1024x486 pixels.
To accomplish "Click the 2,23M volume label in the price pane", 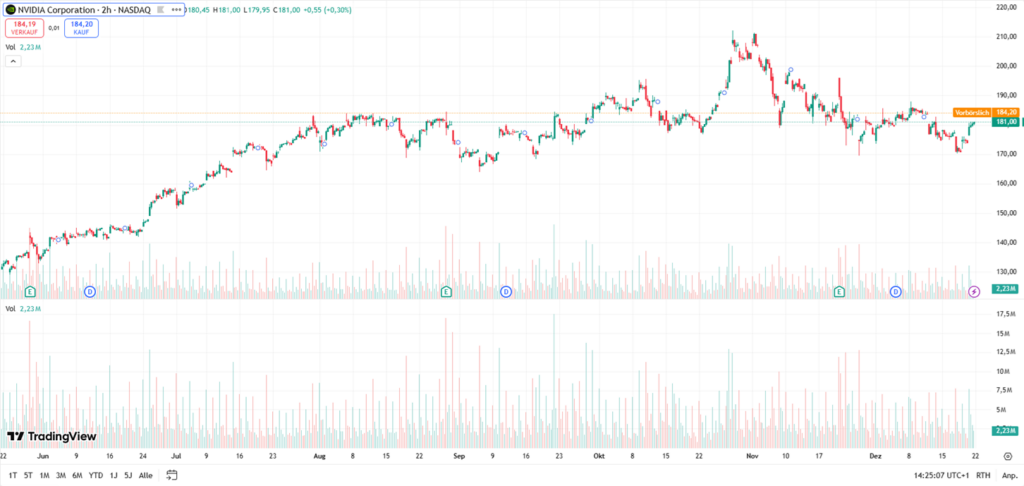I will pos(1006,289).
